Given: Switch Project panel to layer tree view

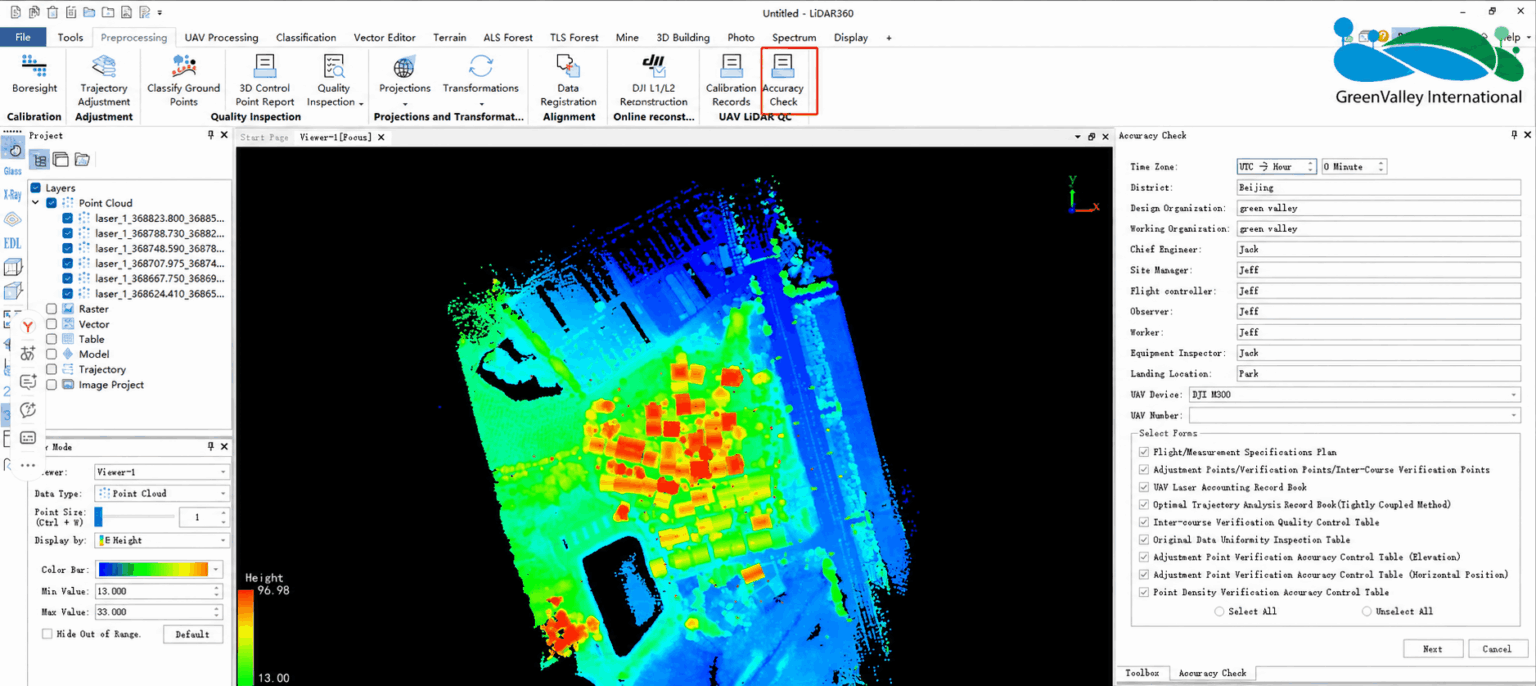Looking at the screenshot, I should coord(40,160).
